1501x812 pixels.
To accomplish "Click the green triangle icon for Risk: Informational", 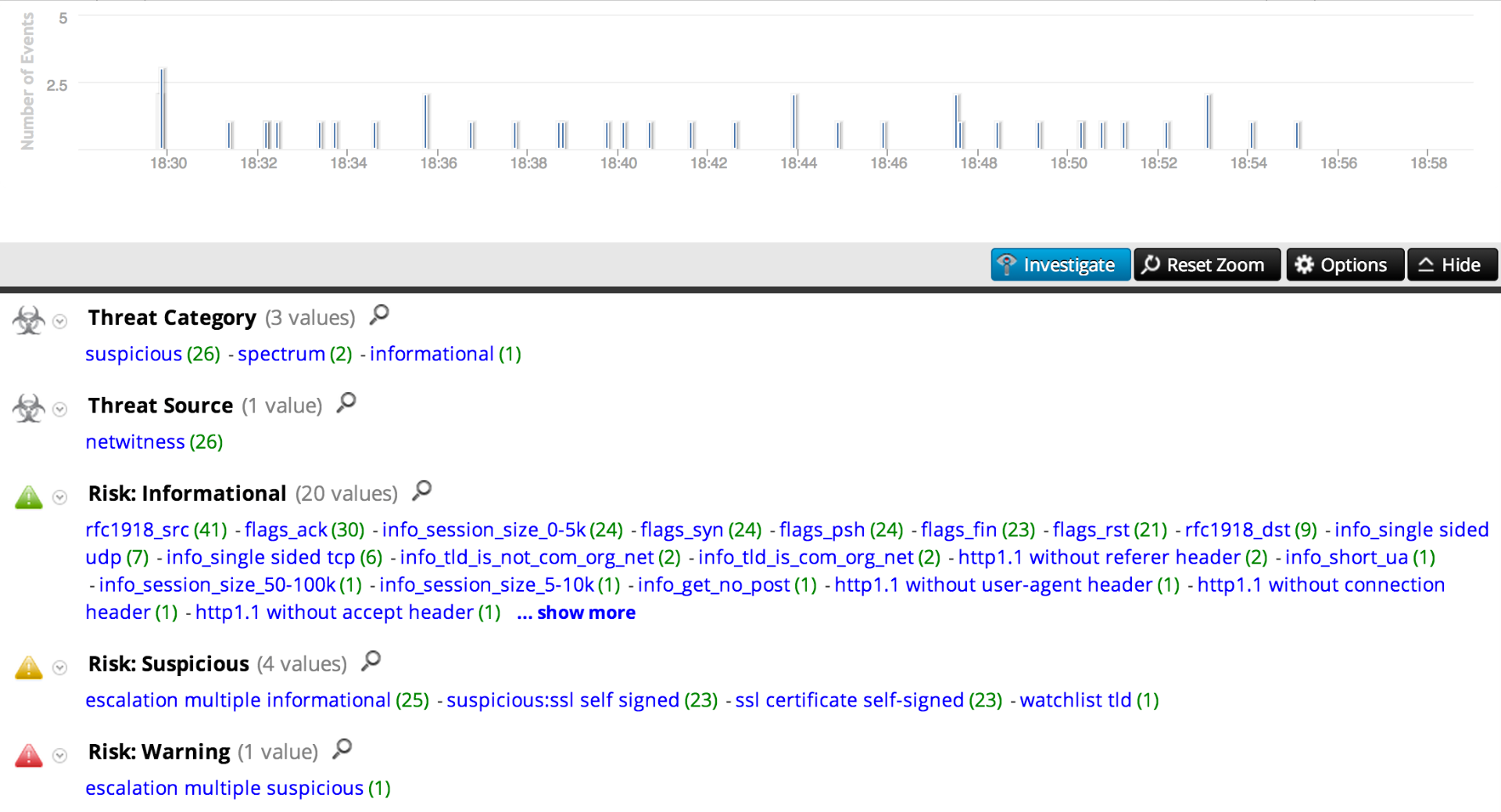I will 29,495.
